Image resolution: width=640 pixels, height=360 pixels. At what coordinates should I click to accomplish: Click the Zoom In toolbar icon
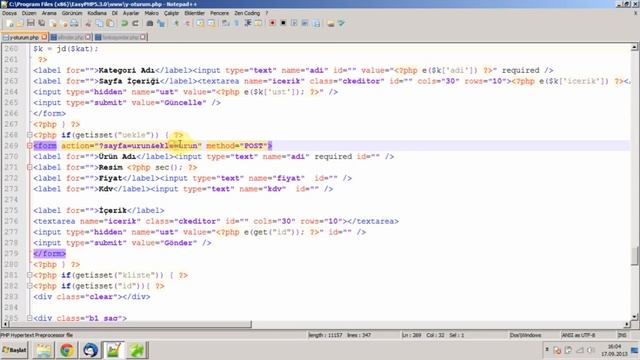(x=176, y=23)
